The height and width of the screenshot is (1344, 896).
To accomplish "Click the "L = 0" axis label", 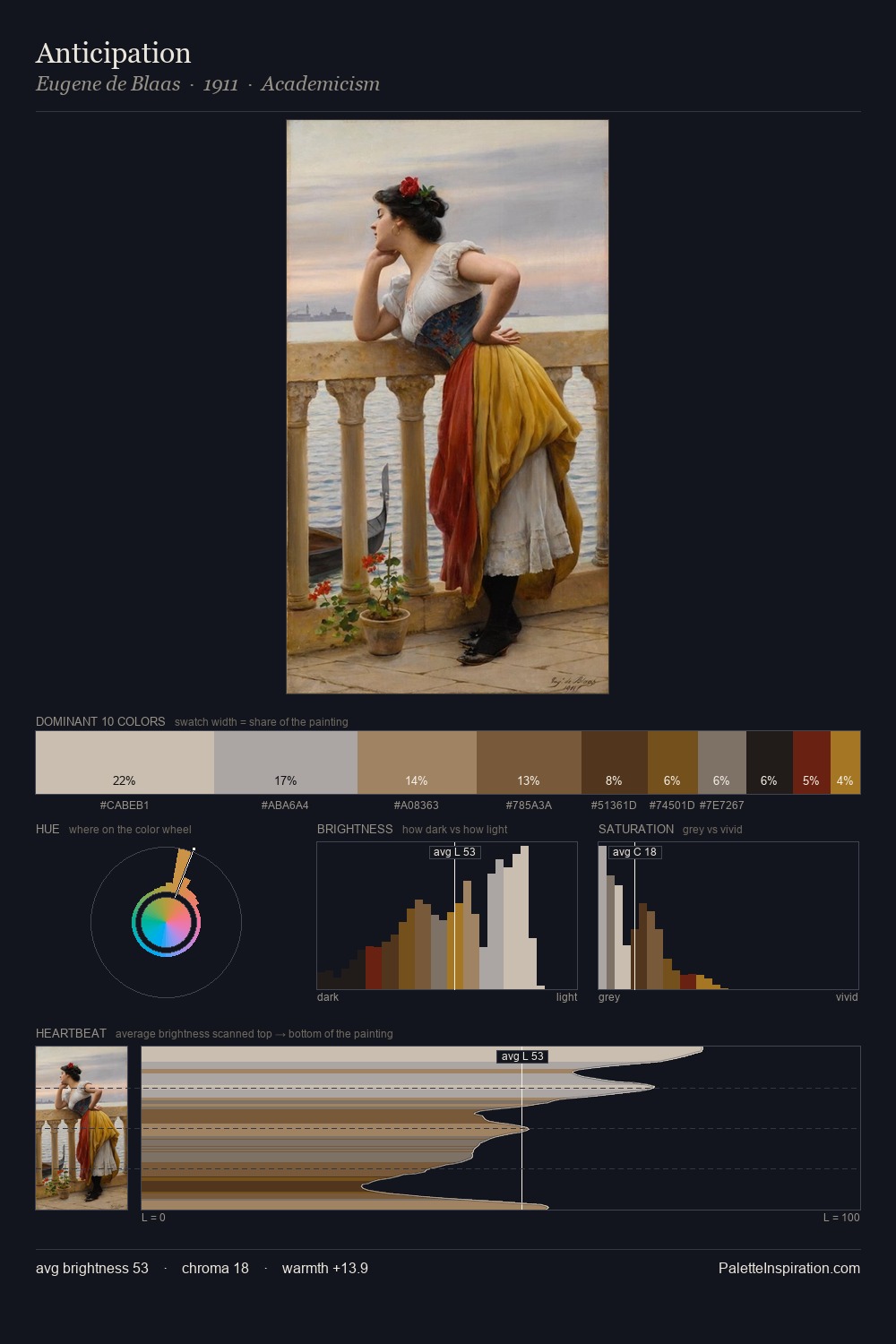I will coord(153,1218).
